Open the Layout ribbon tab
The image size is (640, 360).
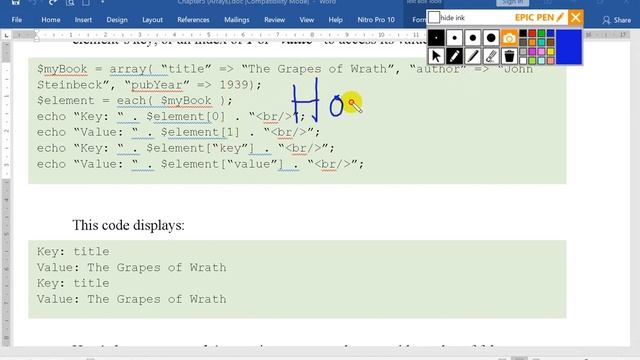(152, 20)
